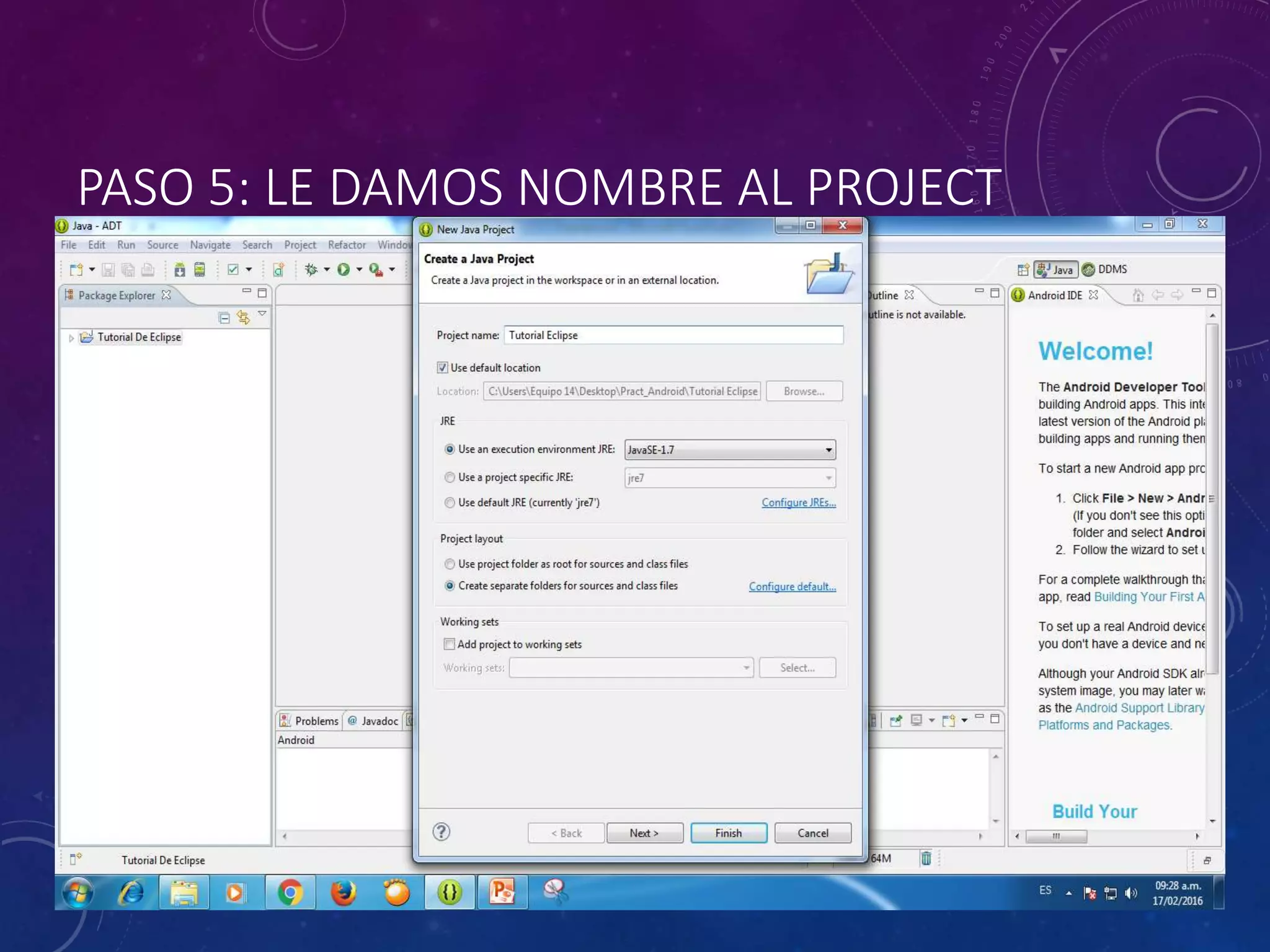Click the Home icon in Android IDE view

click(1137, 295)
